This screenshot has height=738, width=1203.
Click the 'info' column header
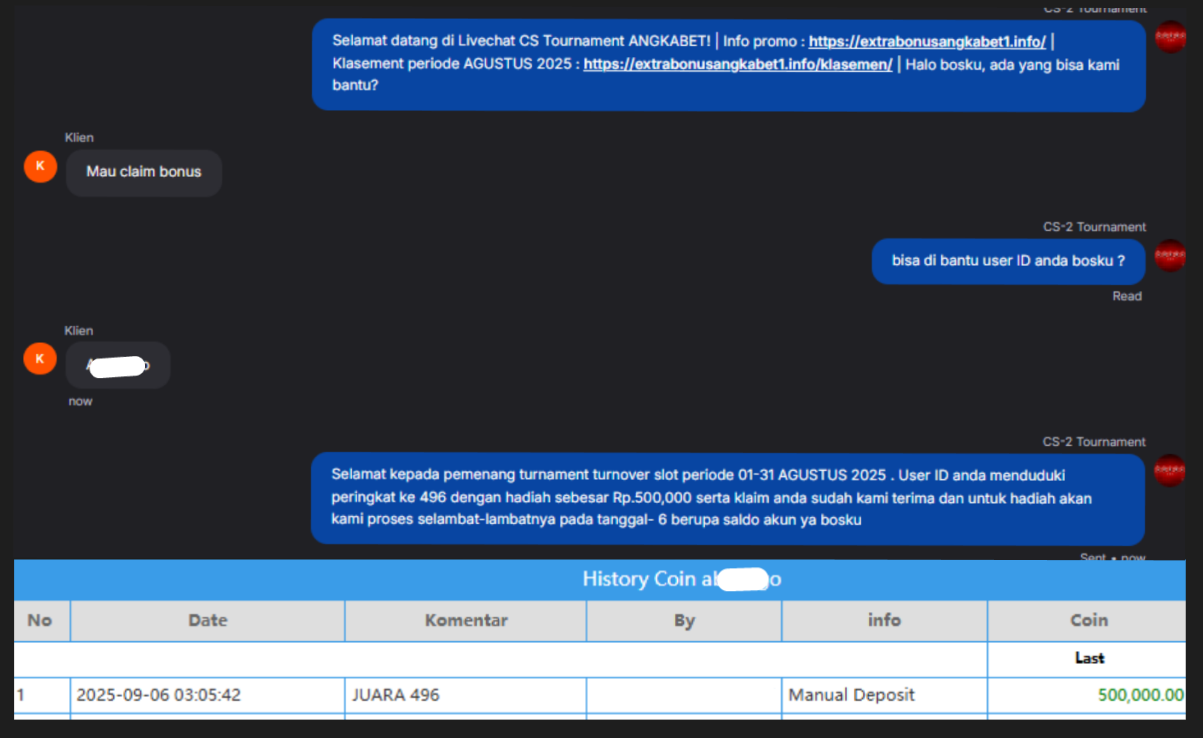pyautogui.click(x=884, y=620)
